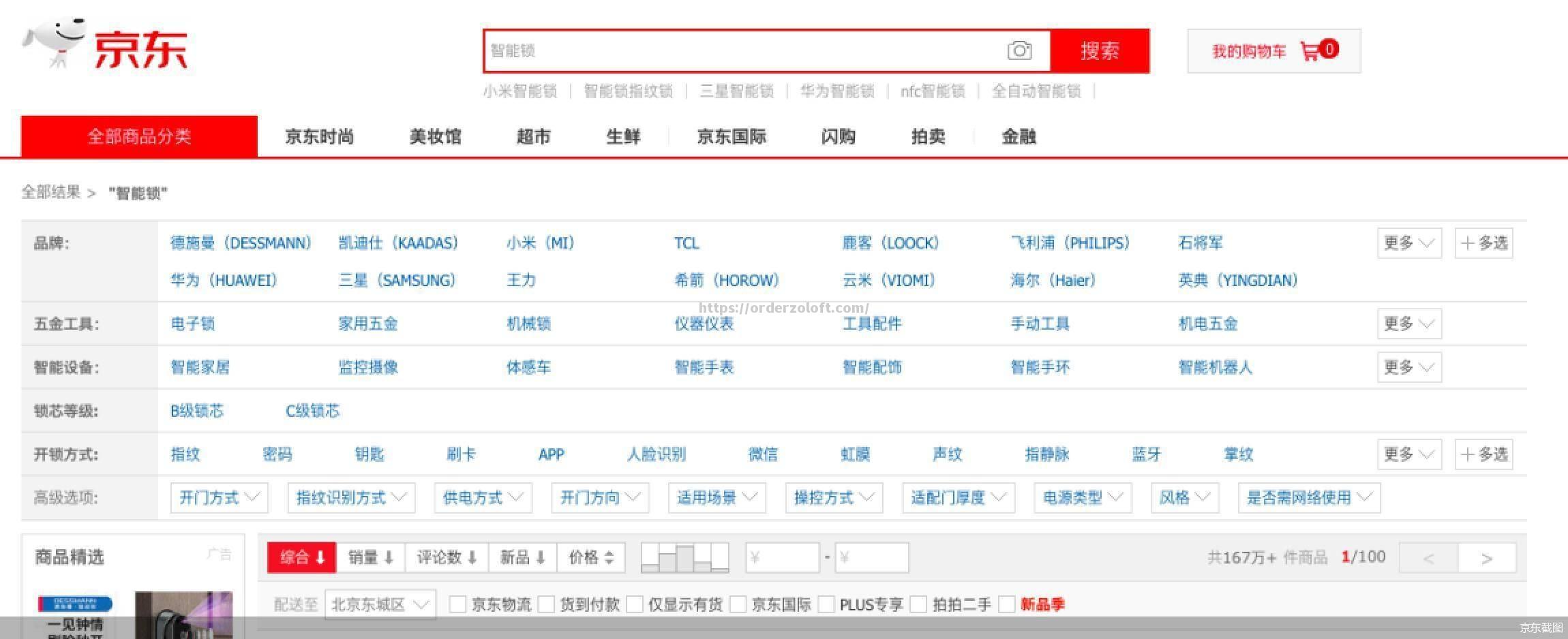This screenshot has height=639, width=1568.
Task: Check the 新品季 checkbox
Action: pyautogui.click(x=1007, y=604)
